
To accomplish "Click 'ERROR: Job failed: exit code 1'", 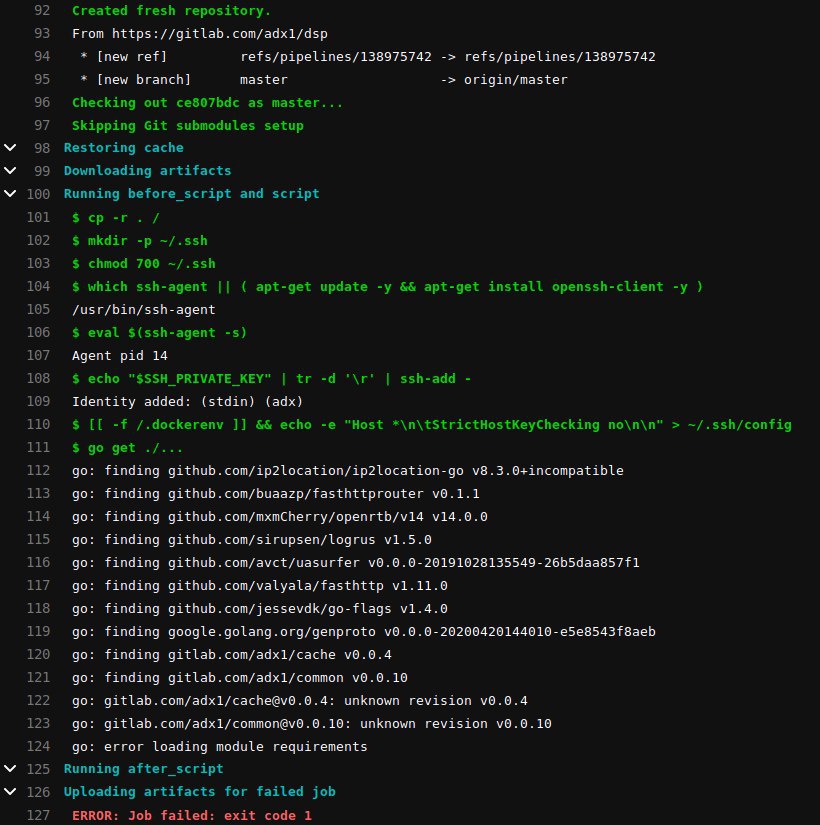I will pyautogui.click(x=192, y=816).
